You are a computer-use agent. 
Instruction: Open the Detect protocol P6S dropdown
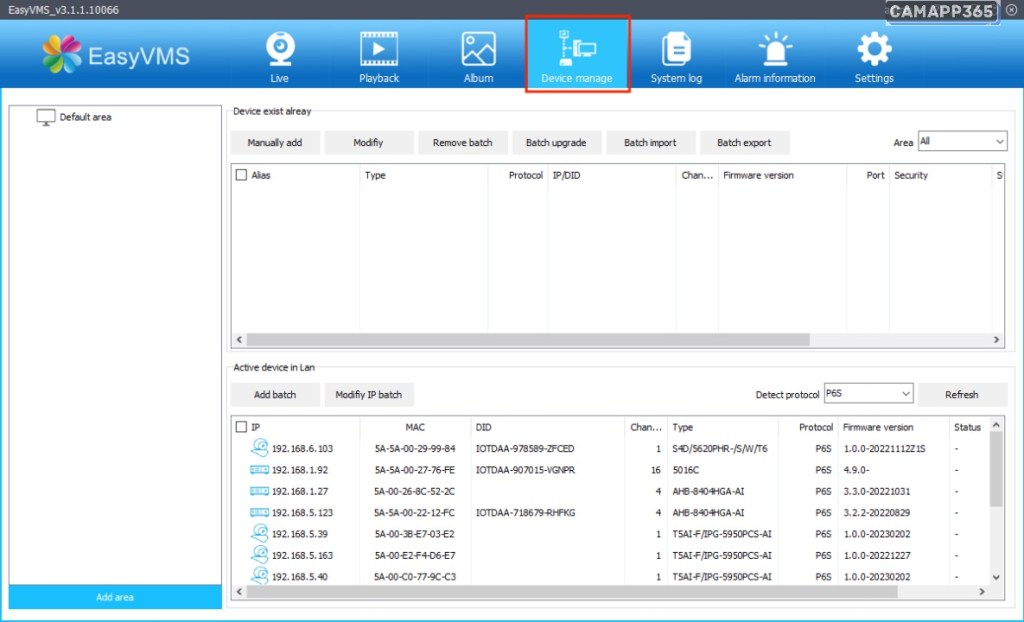pyautogui.click(x=868, y=394)
